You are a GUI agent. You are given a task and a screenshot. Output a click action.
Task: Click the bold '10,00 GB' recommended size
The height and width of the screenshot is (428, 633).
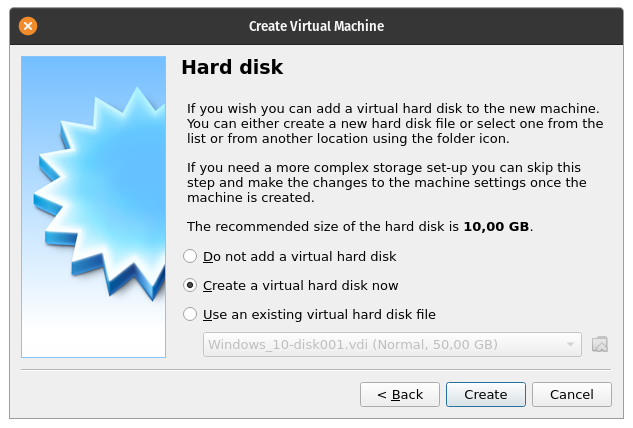point(496,227)
